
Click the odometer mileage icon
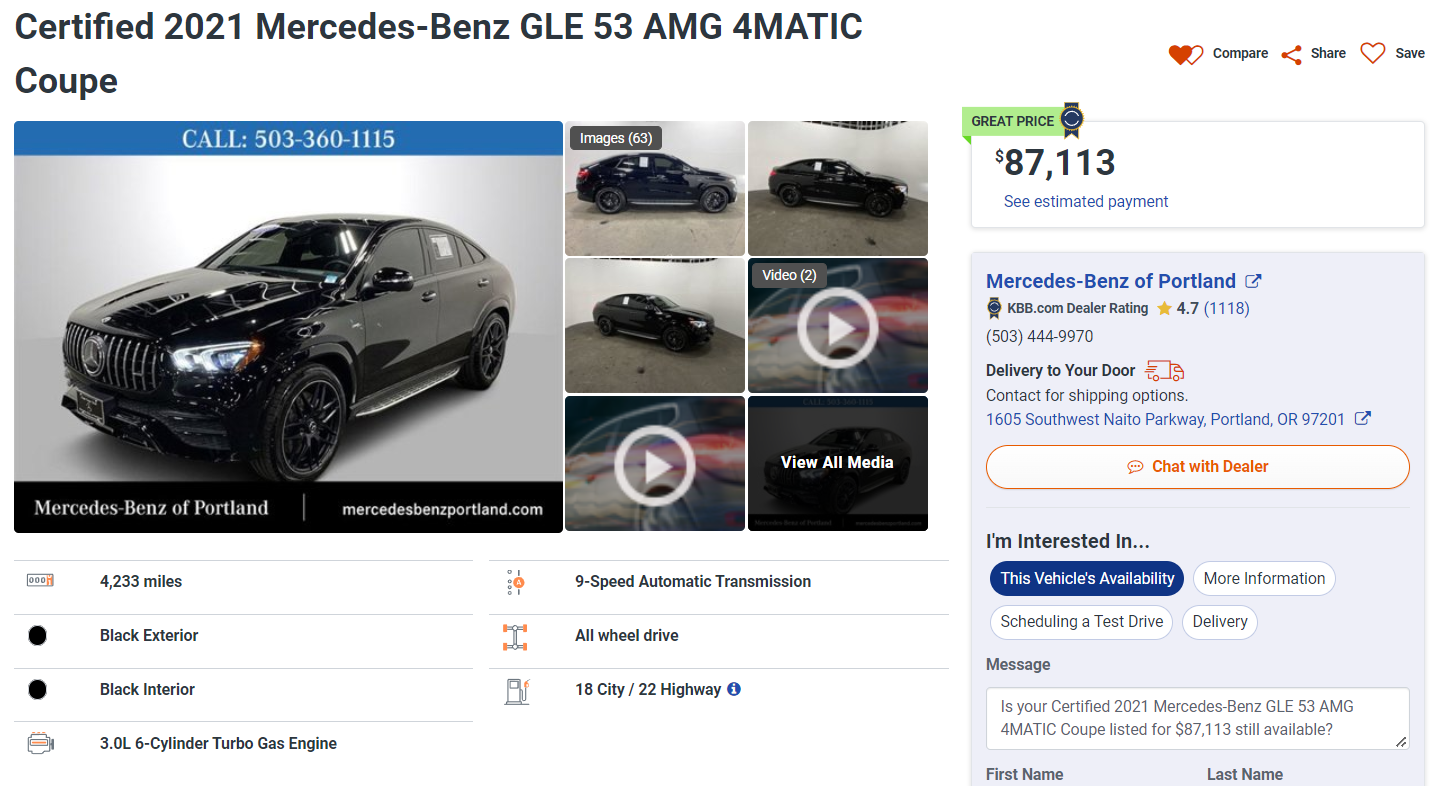click(40, 580)
